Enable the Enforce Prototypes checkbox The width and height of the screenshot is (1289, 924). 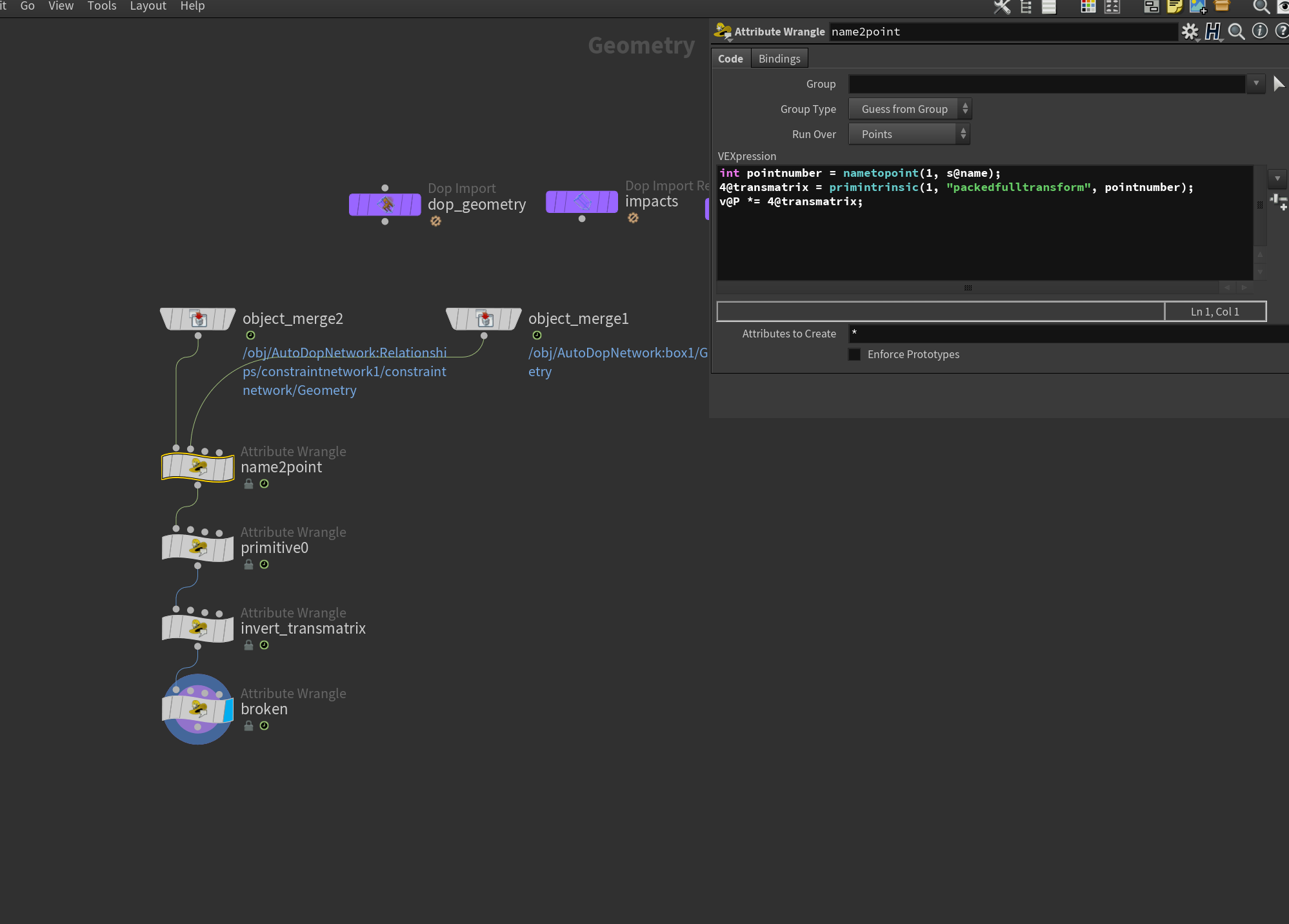click(854, 354)
